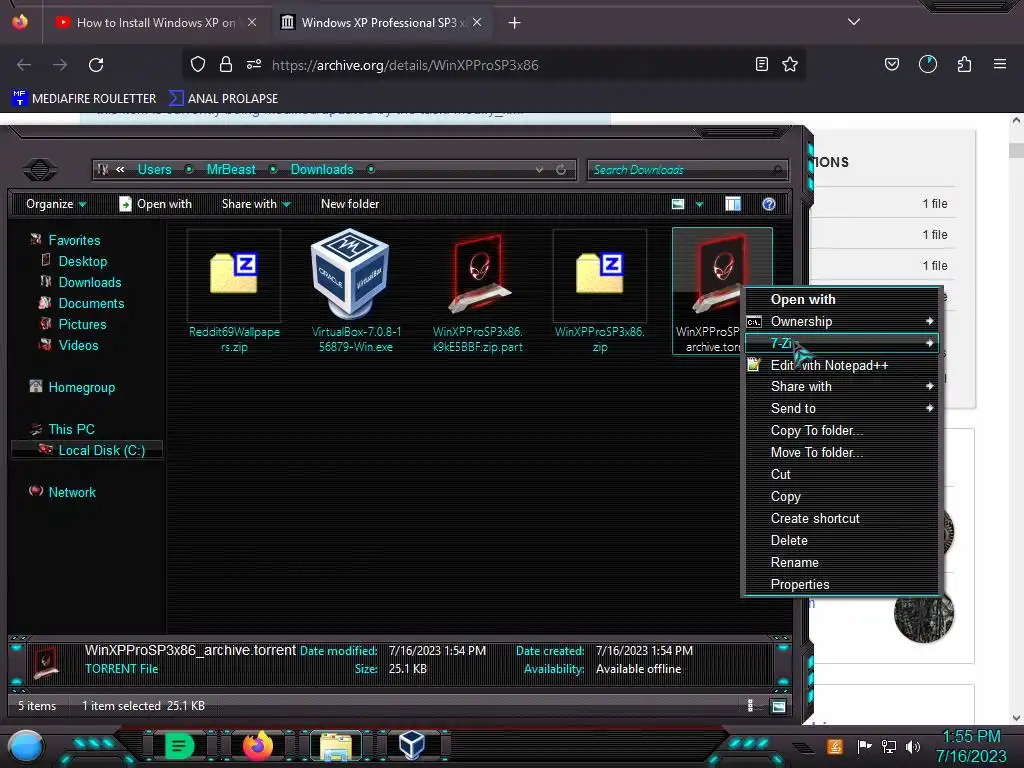Viewport: 1024px width, 768px height.
Task: Toggle Firefox reader view icon
Action: click(x=761, y=64)
